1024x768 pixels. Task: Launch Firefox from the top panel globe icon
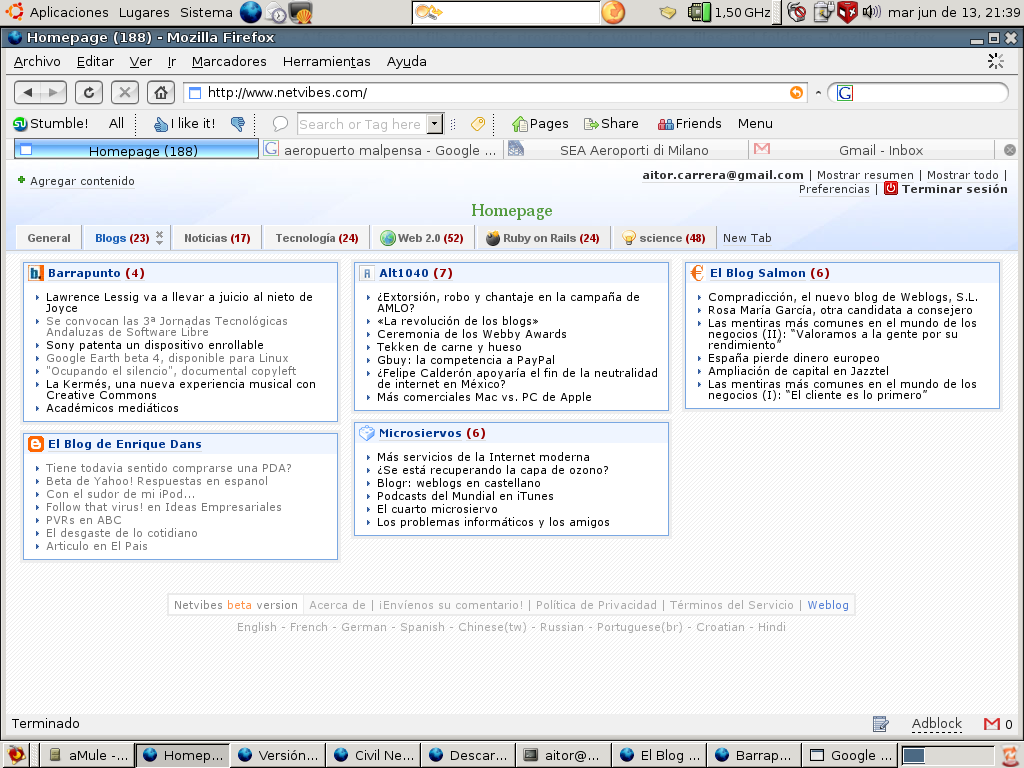[x=251, y=12]
